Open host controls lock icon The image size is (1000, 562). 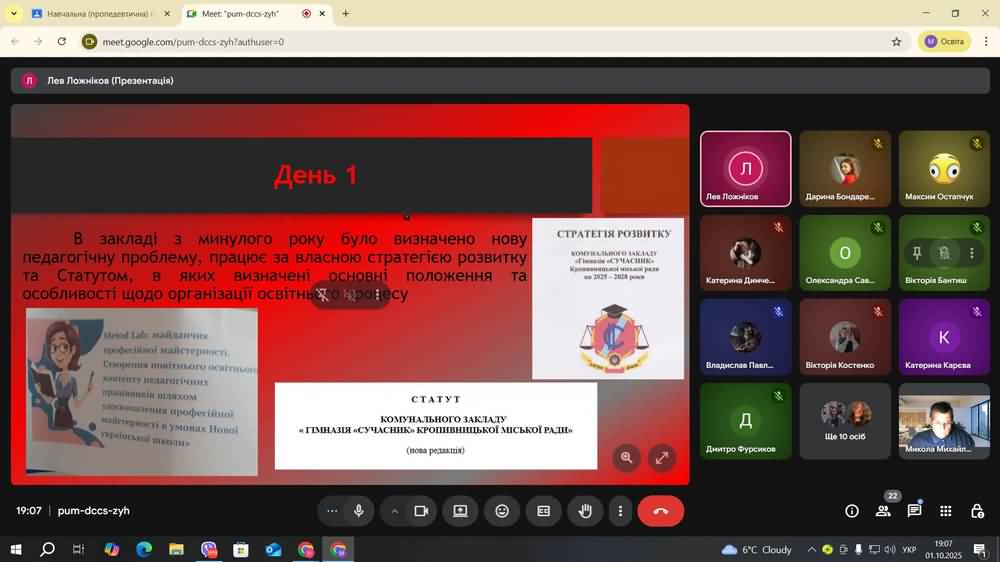coord(977,511)
